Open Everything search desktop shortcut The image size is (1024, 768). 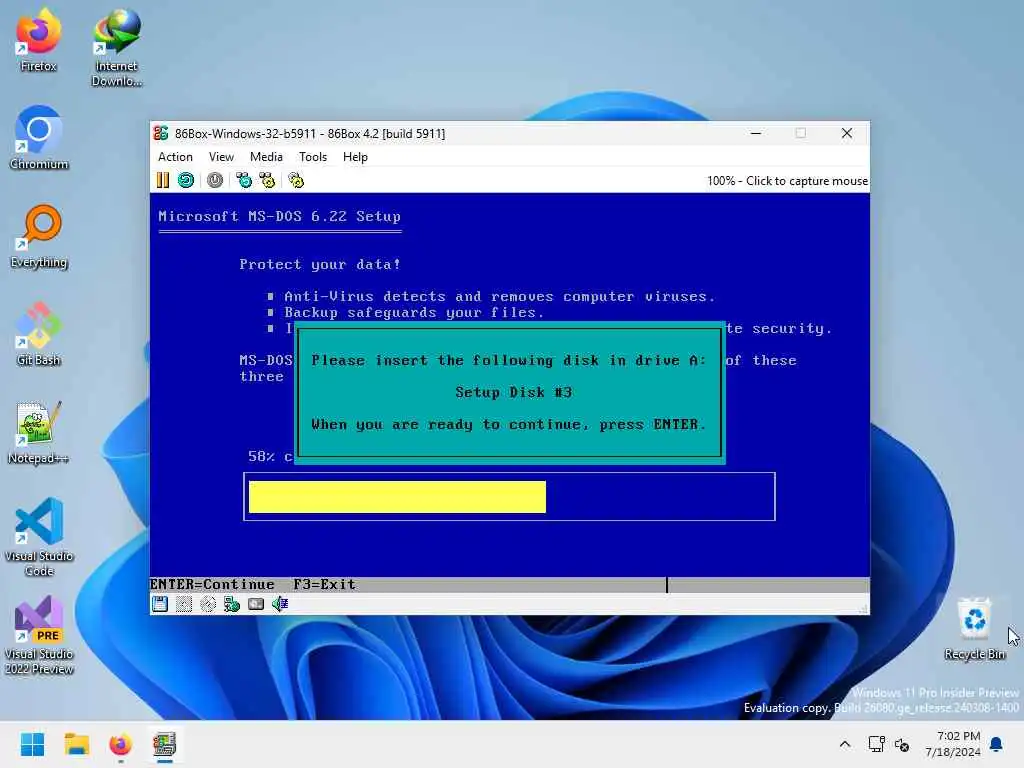[39, 237]
